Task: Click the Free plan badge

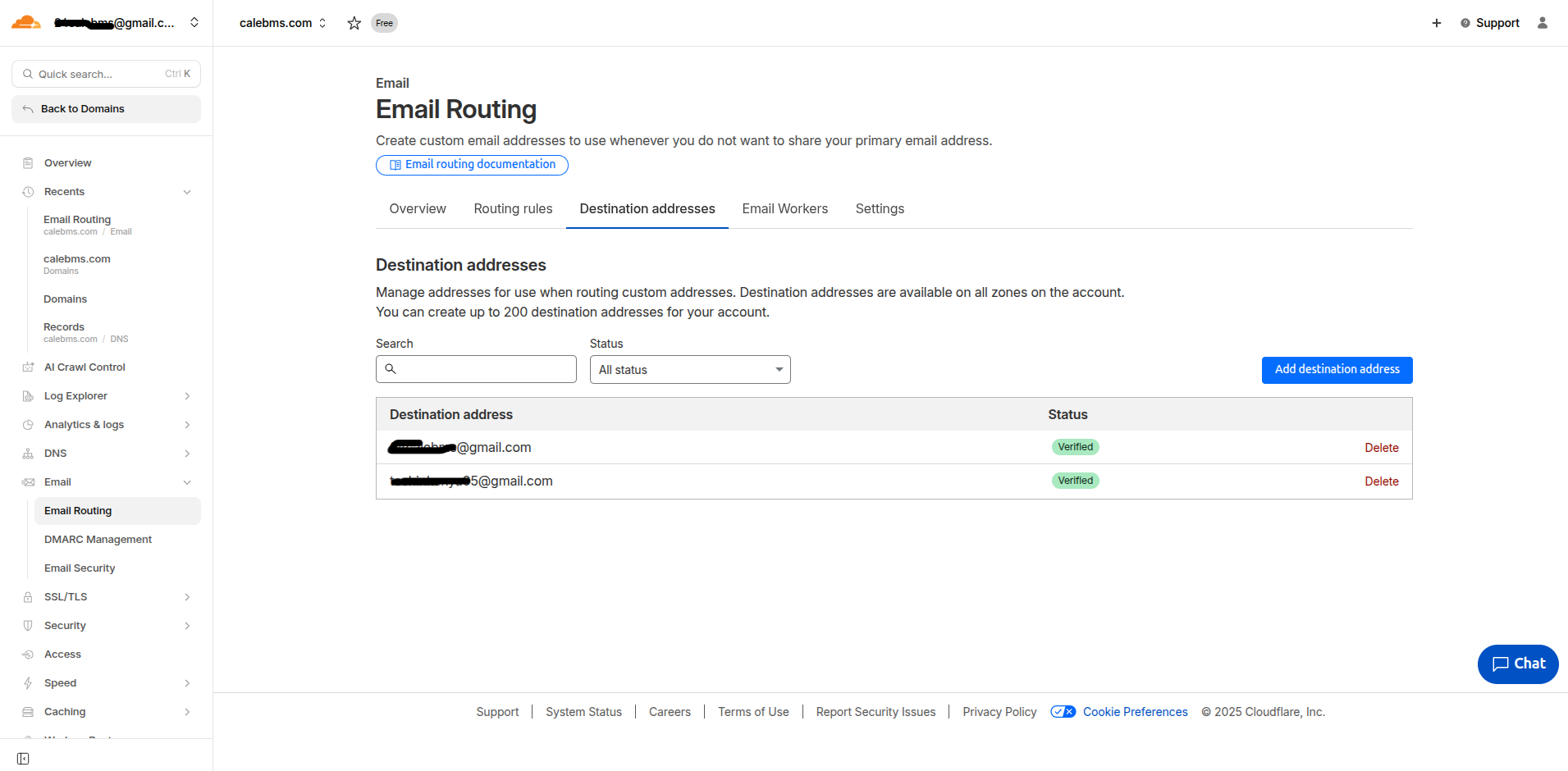Action: (384, 23)
